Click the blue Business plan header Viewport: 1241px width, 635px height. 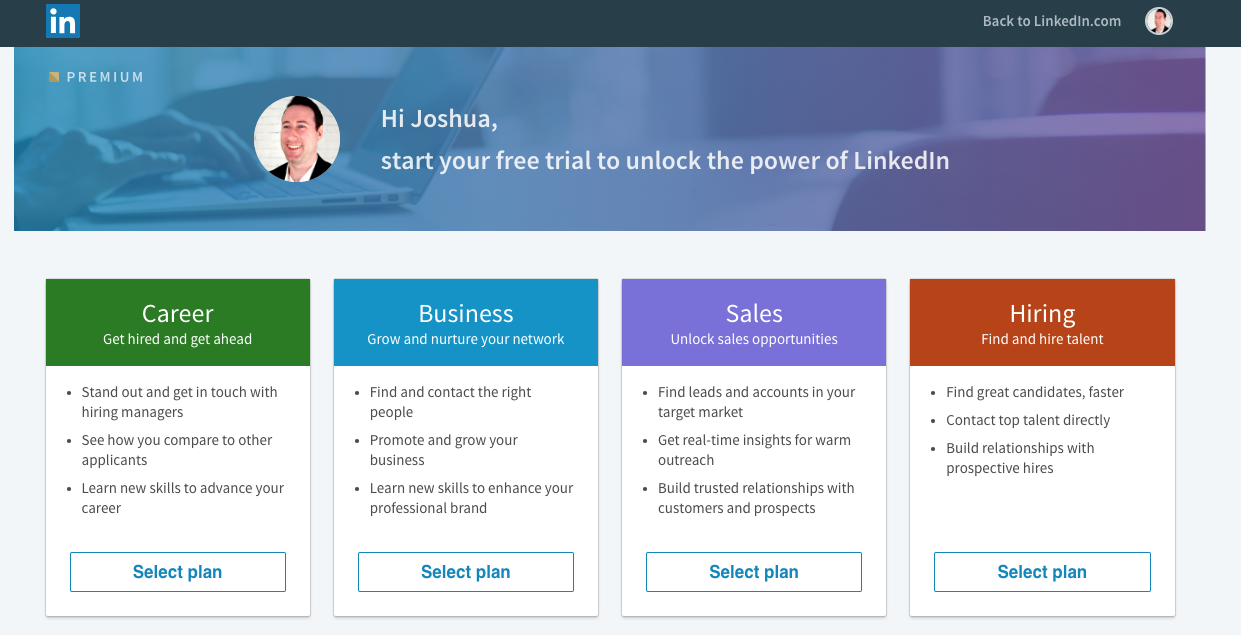tap(466, 323)
